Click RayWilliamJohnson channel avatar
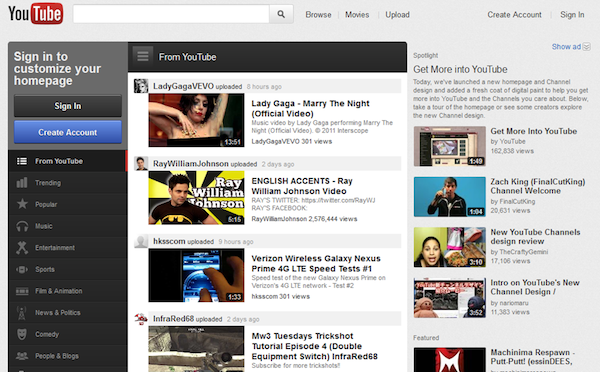The height and width of the screenshot is (372, 600). (141, 163)
